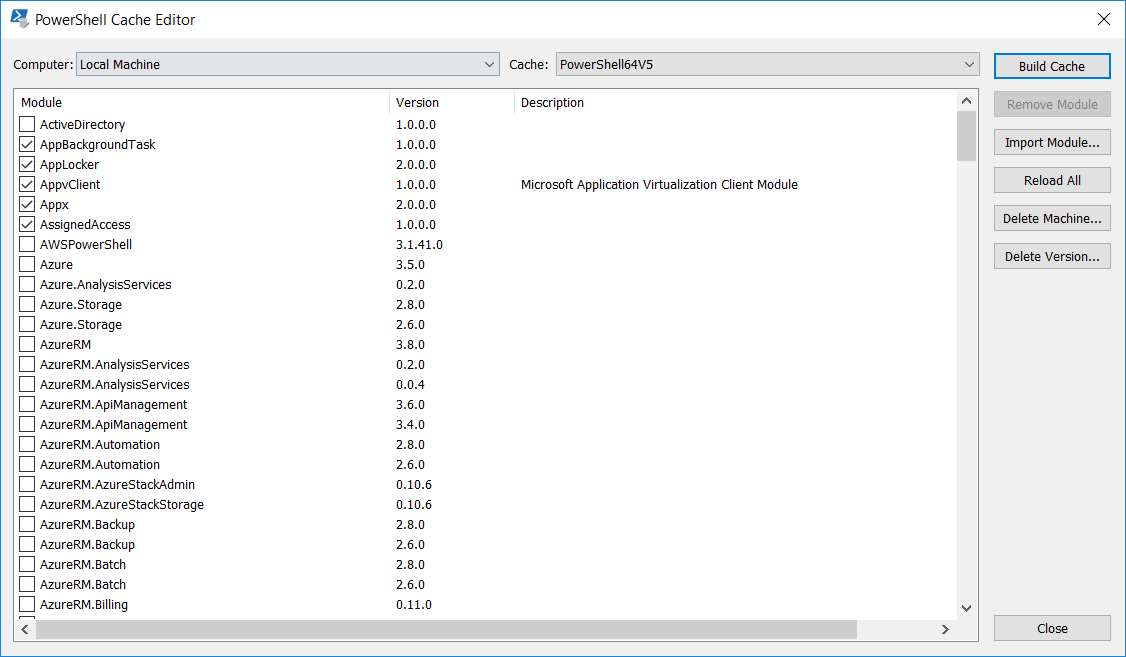The image size is (1126, 657).
Task: Check the AzureRM.AzureStackAdmin module checkbox
Action: [x=27, y=485]
